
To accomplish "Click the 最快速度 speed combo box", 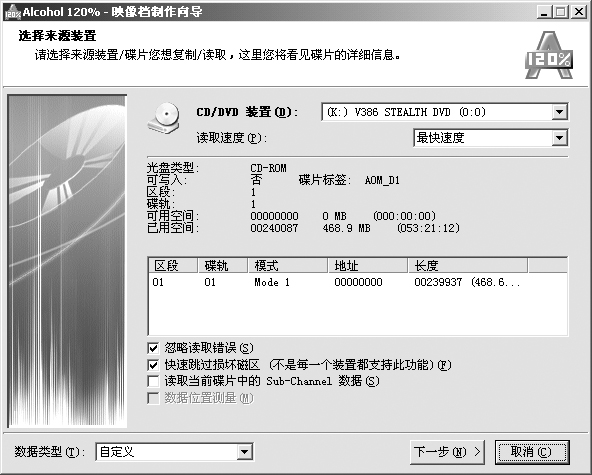I will click(490, 138).
